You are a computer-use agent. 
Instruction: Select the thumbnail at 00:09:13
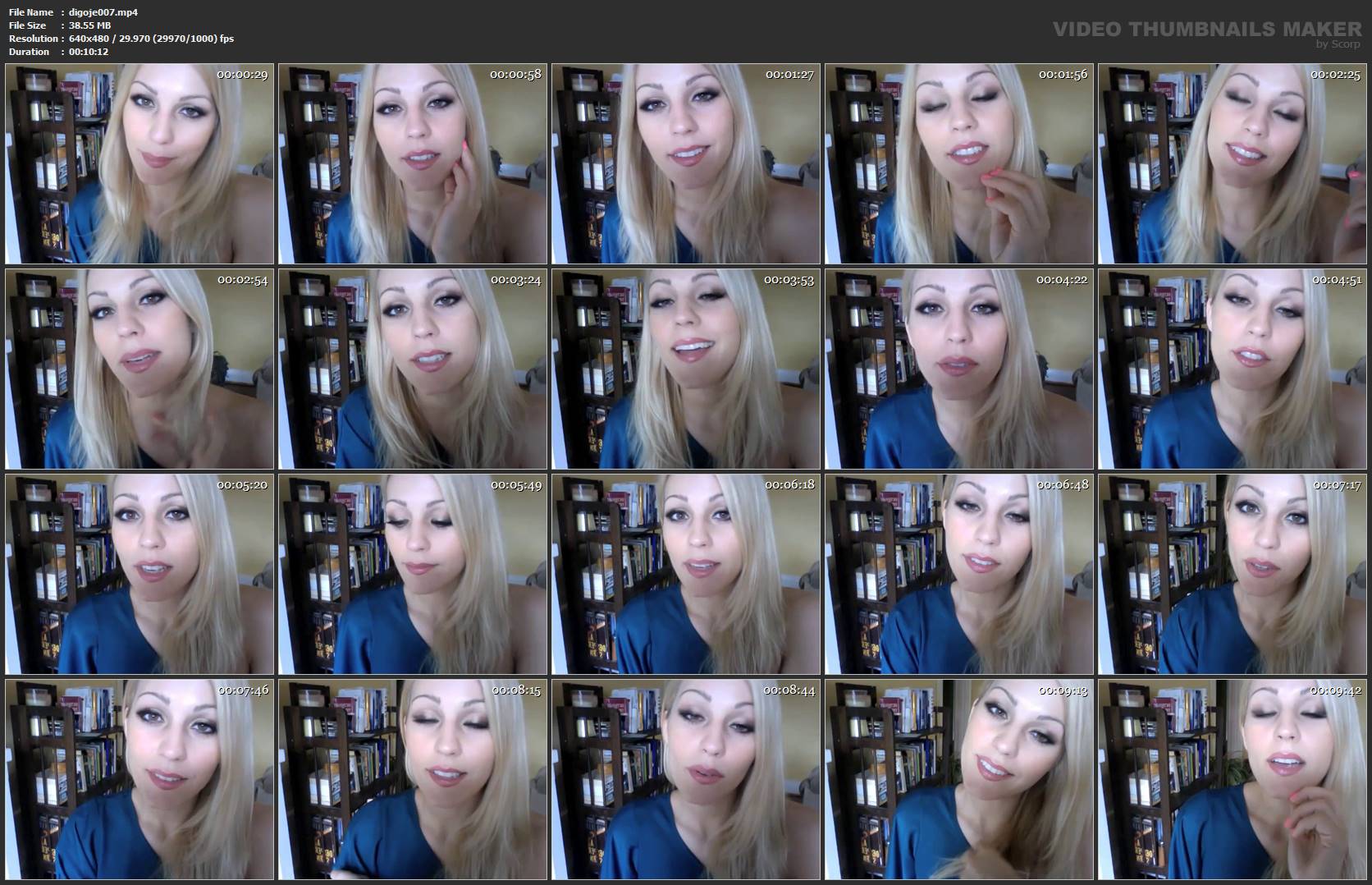[x=959, y=780]
